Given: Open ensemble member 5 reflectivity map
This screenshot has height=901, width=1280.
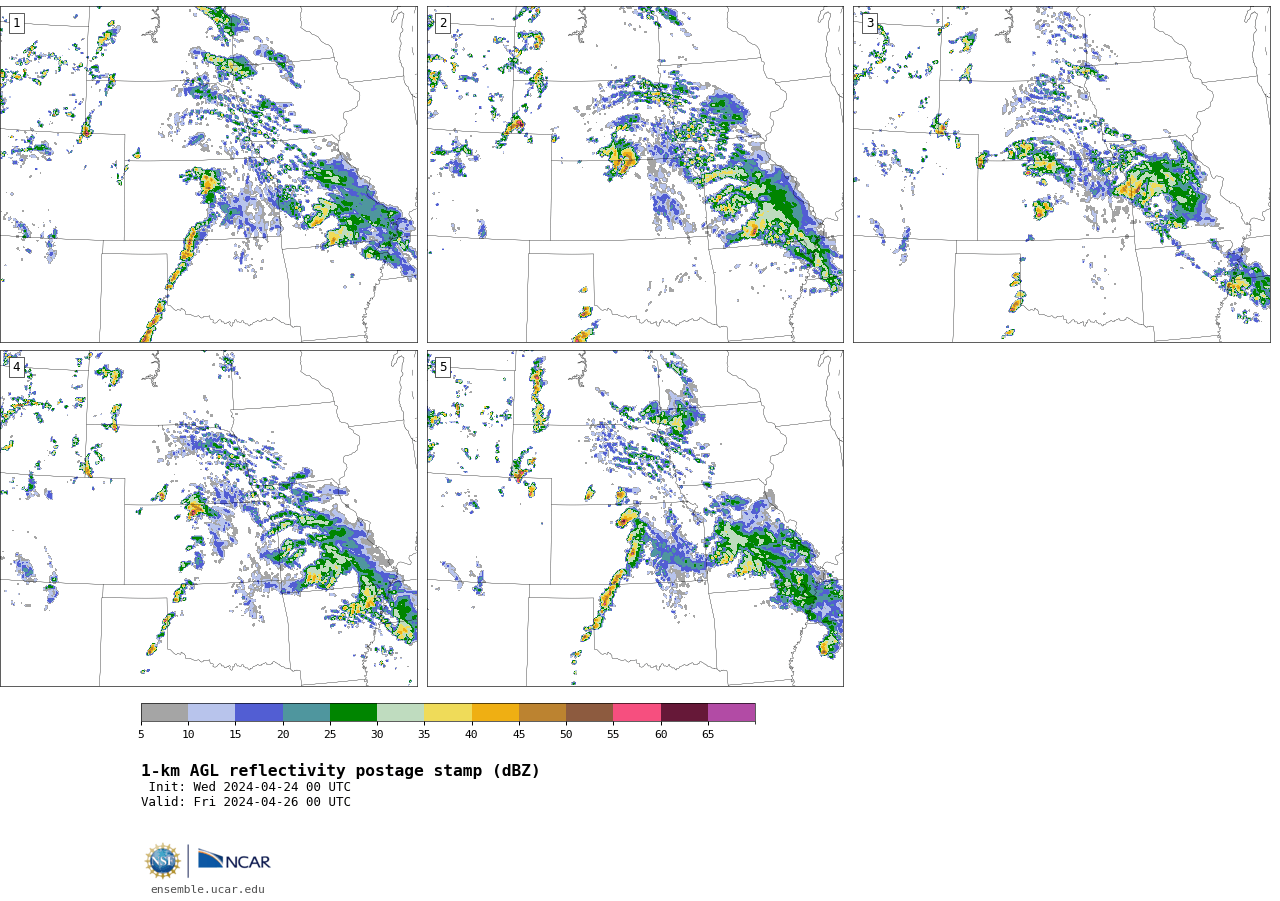Looking at the screenshot, I should pyautogui.click(x=635, y=518).
